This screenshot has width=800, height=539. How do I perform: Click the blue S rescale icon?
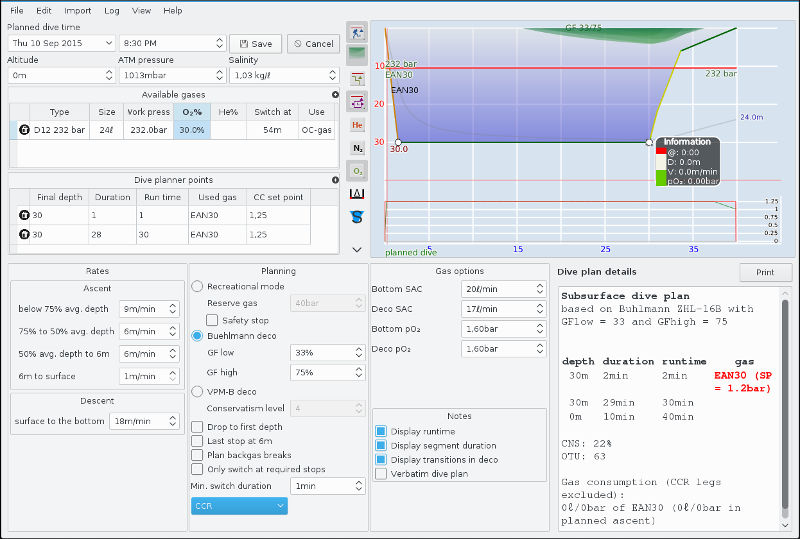[x=357, y=217]
